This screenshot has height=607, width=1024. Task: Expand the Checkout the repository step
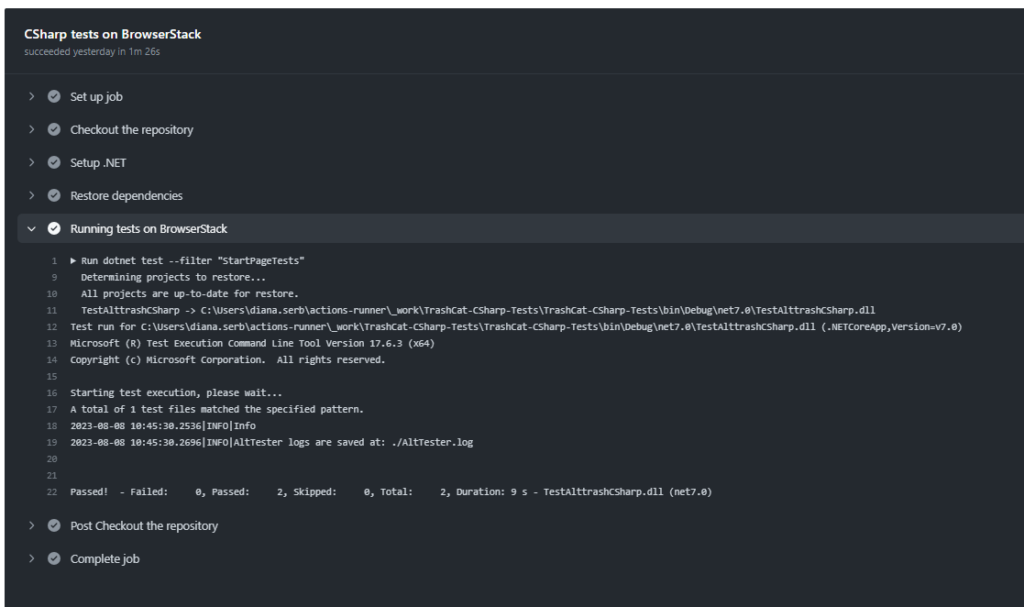tap(31, 129)
